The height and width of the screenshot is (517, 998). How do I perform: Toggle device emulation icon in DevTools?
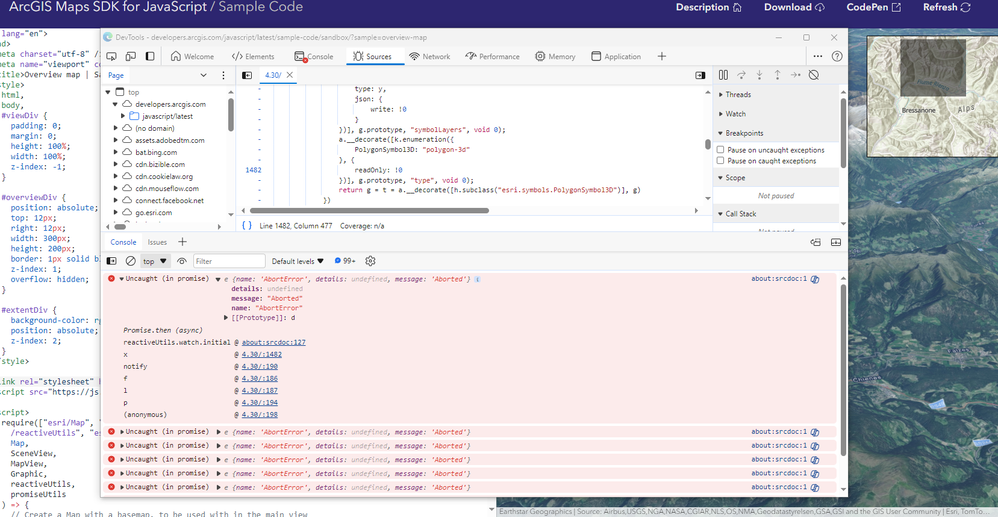pos(133,57)
